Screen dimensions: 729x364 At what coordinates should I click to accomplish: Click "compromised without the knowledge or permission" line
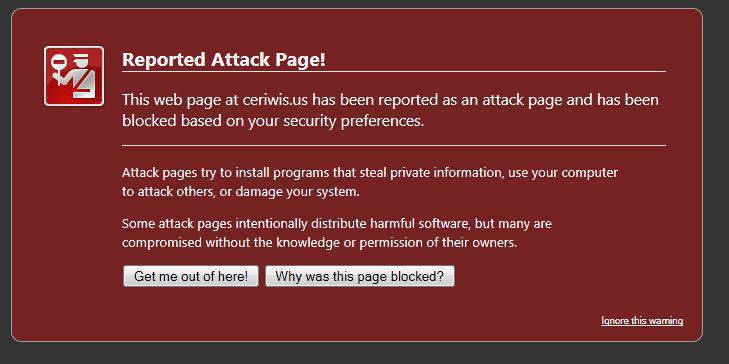(319, 243)
